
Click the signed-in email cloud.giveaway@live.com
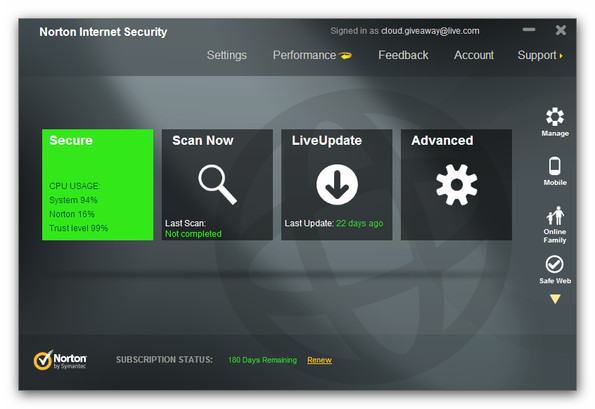(430, 31)
